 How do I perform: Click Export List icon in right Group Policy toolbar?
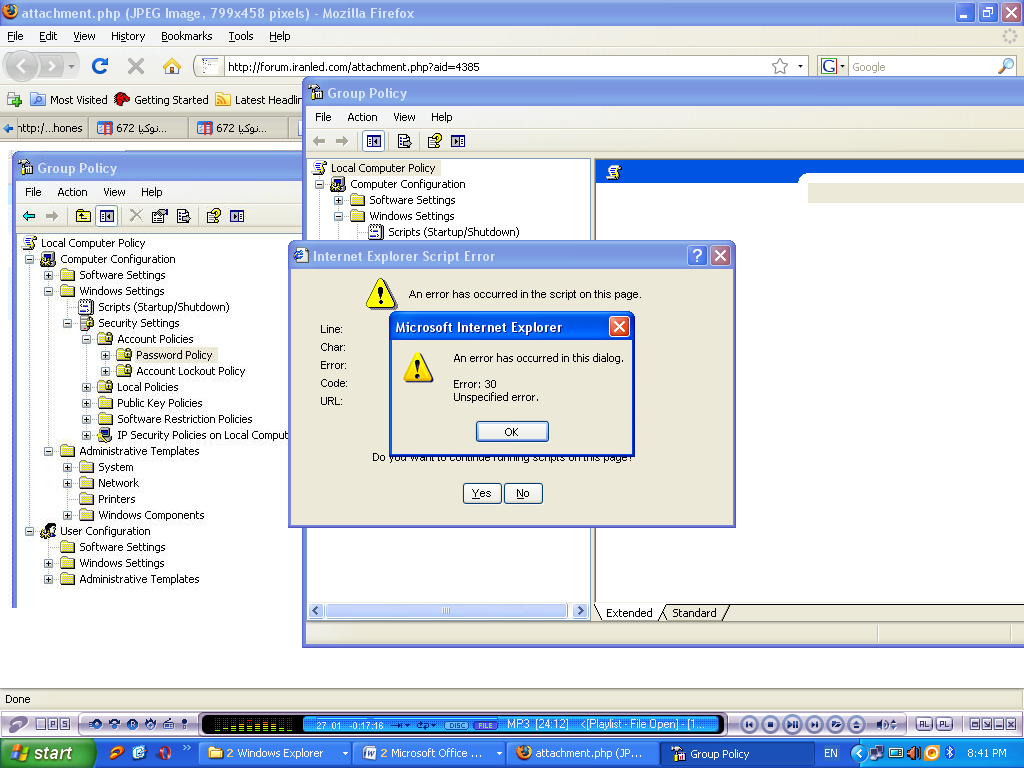pos(404,141)
